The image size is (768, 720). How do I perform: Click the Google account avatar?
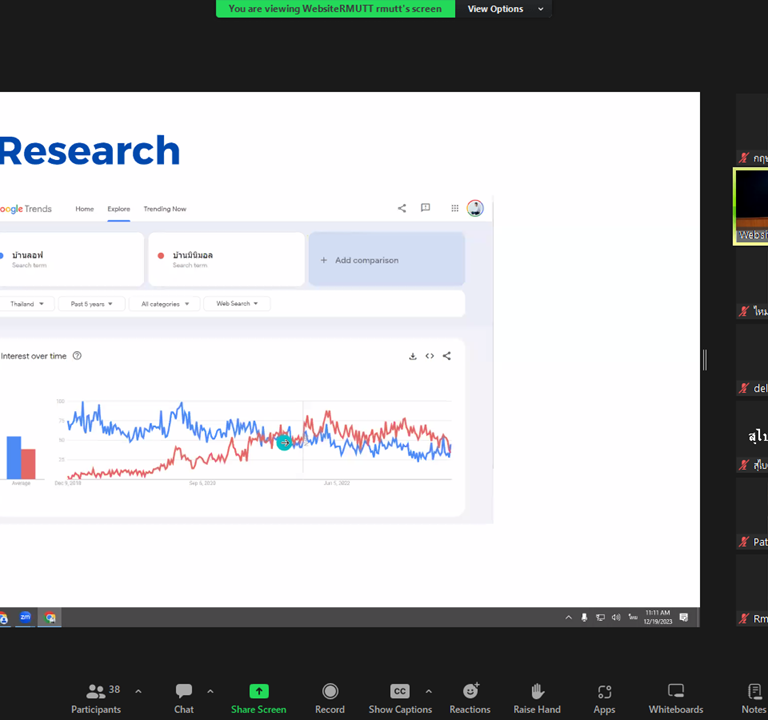(x=475, y=208)
